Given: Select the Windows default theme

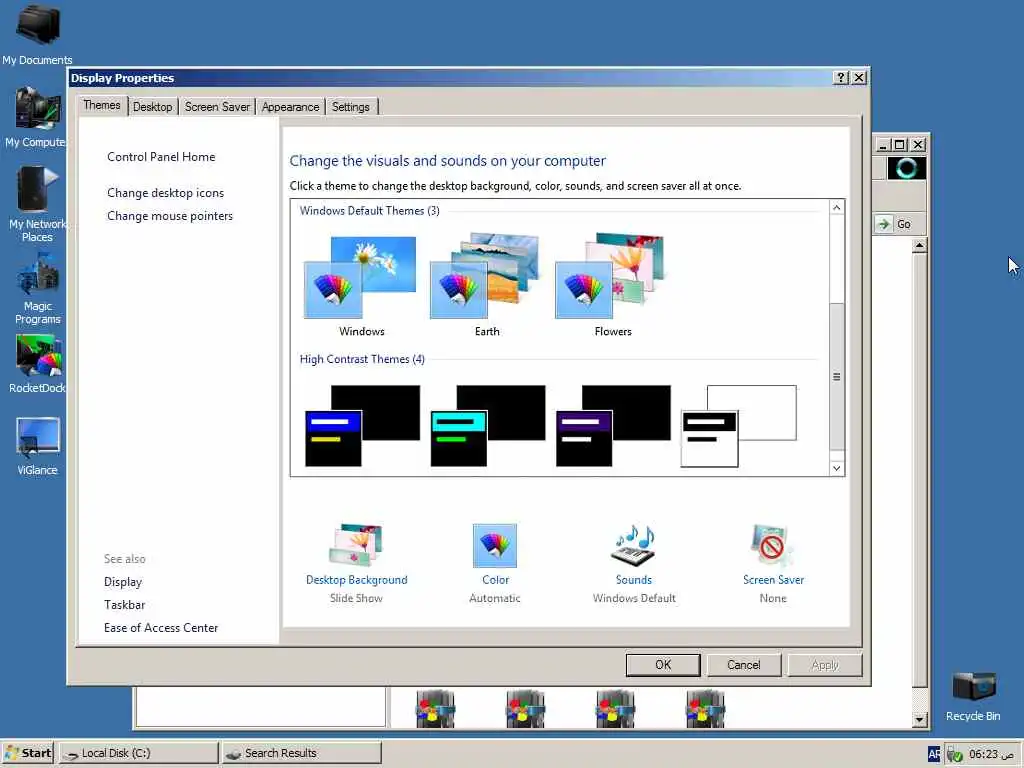Looking at the screenshot, I should tap(360, 285).
